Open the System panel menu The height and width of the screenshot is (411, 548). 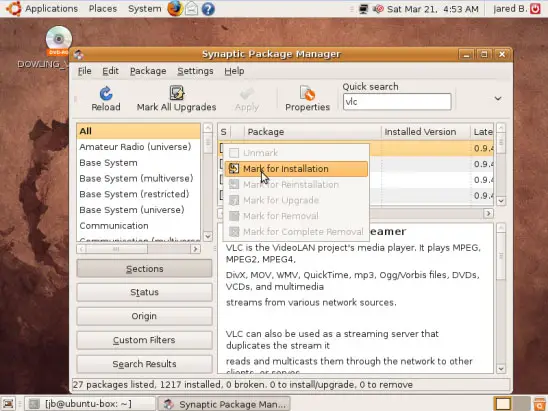point(144,9)
